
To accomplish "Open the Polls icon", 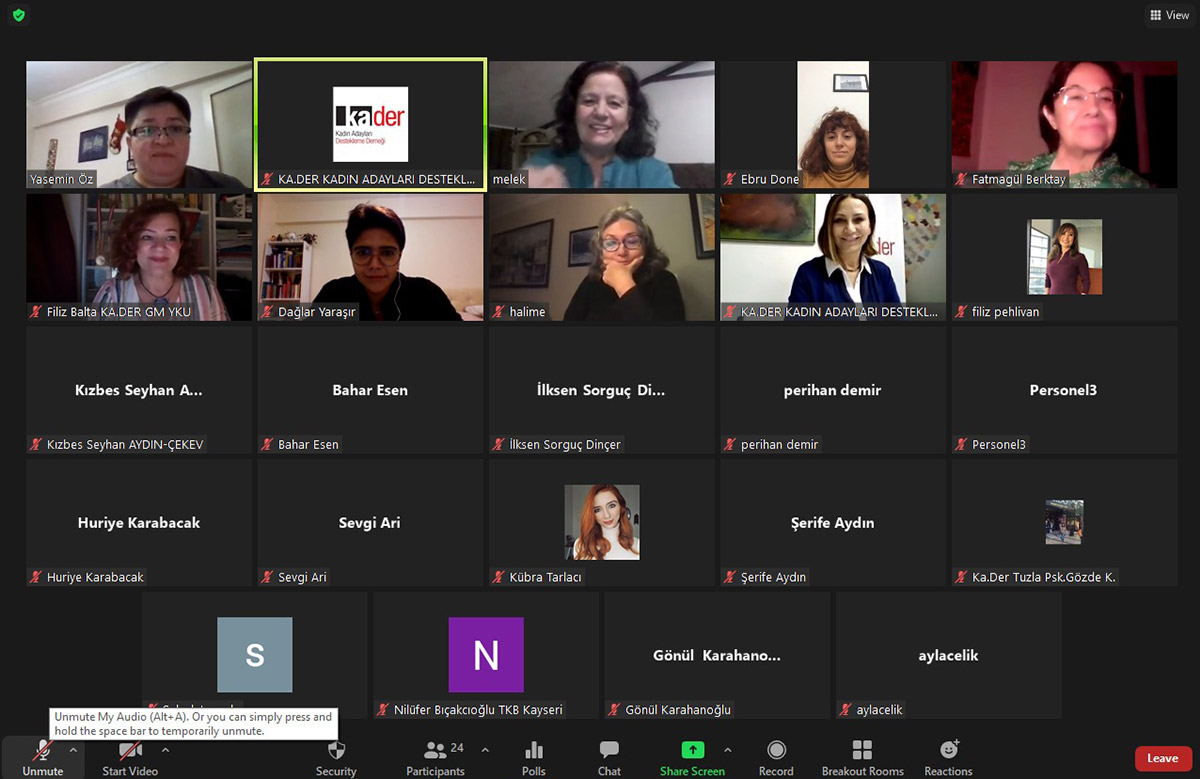I will tap(534, 751).
